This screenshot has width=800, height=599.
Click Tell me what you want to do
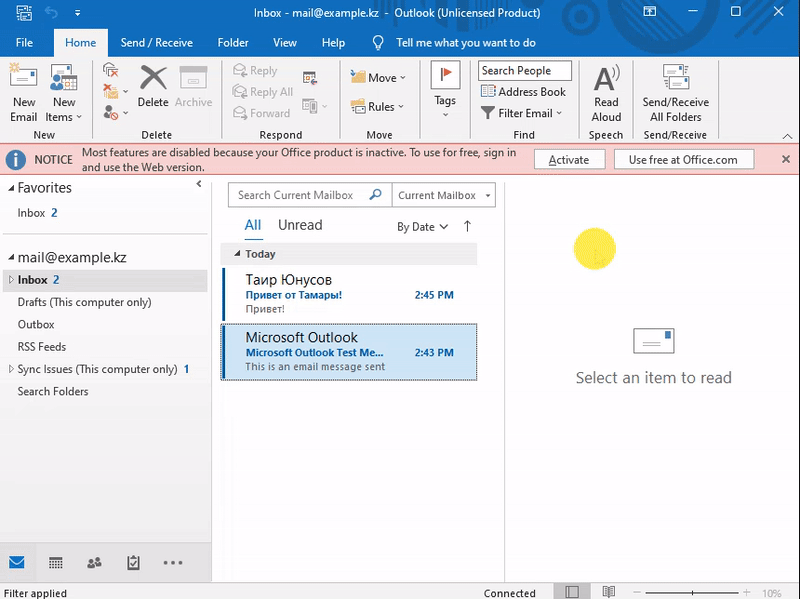point(465,43)
